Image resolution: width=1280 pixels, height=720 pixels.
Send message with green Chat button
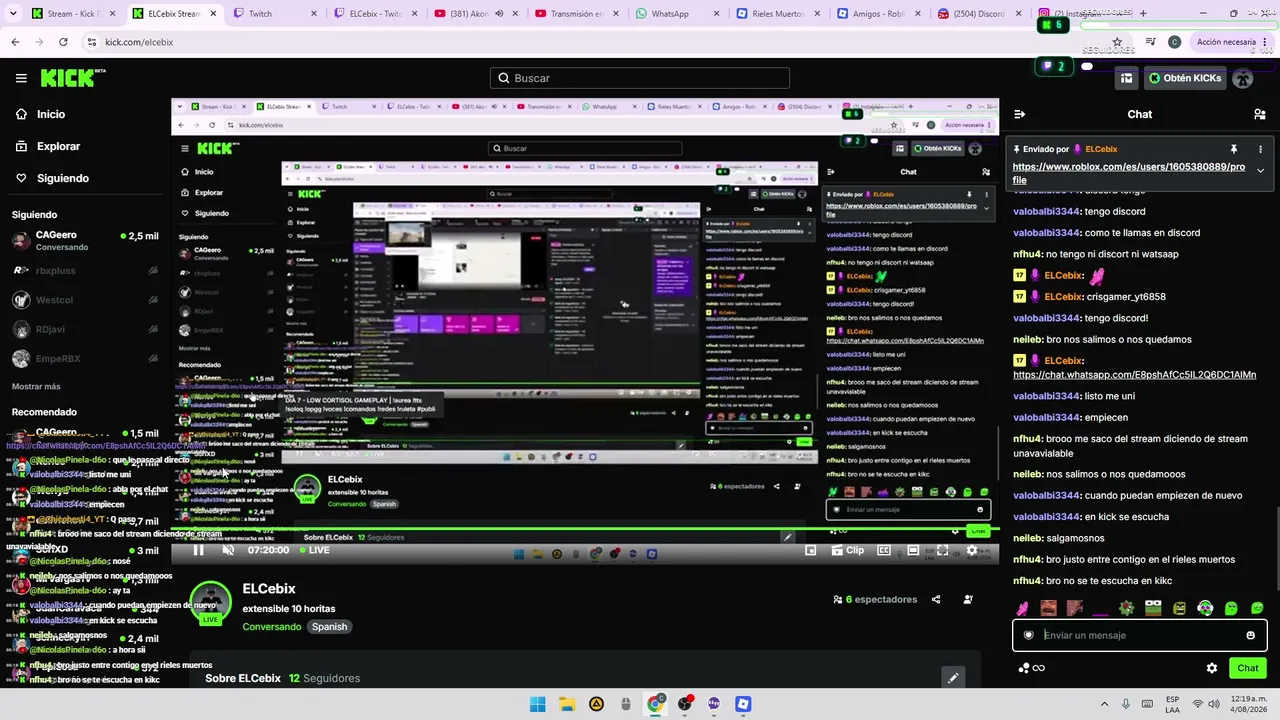point(1248,668)
